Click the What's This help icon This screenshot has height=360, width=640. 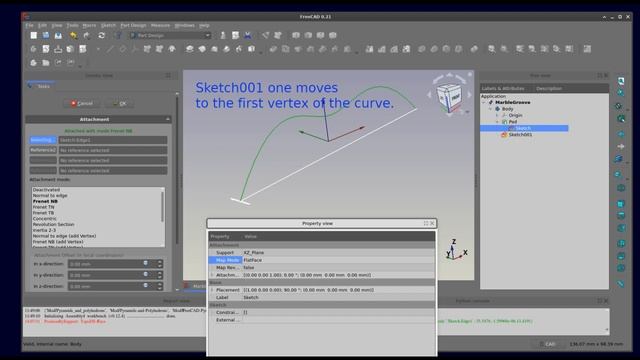pos(118,36)
